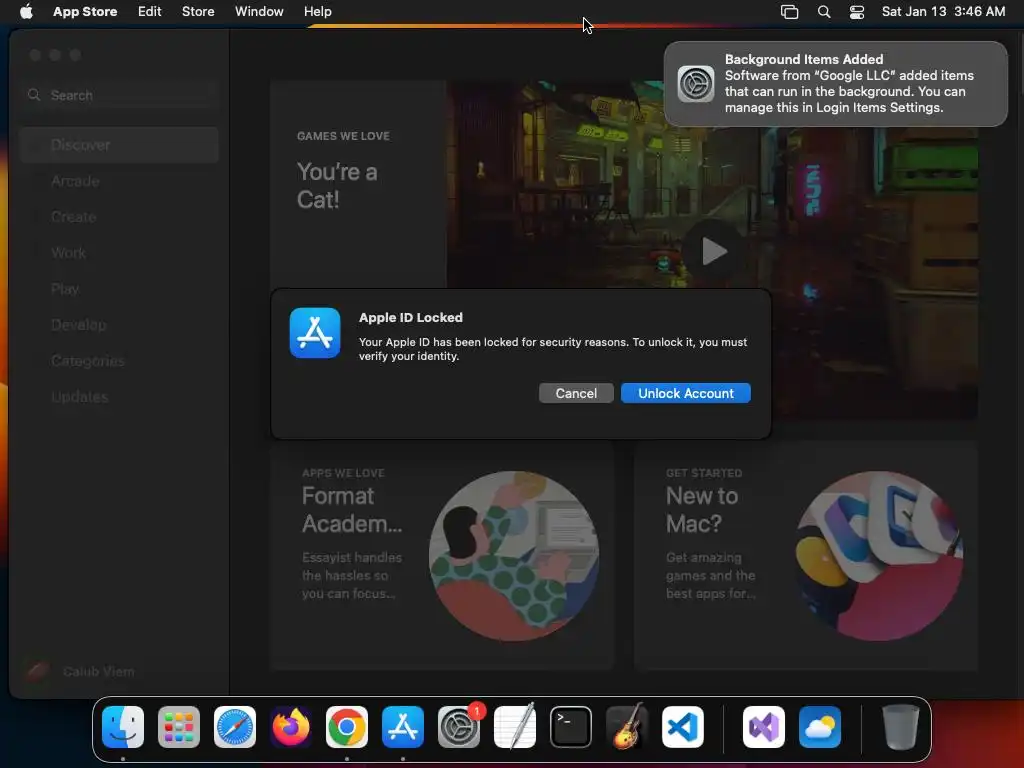Viewport: 1024px width, 768px height.
Task: Open account profile at sidebar bottom
Action: coord(81,671)
